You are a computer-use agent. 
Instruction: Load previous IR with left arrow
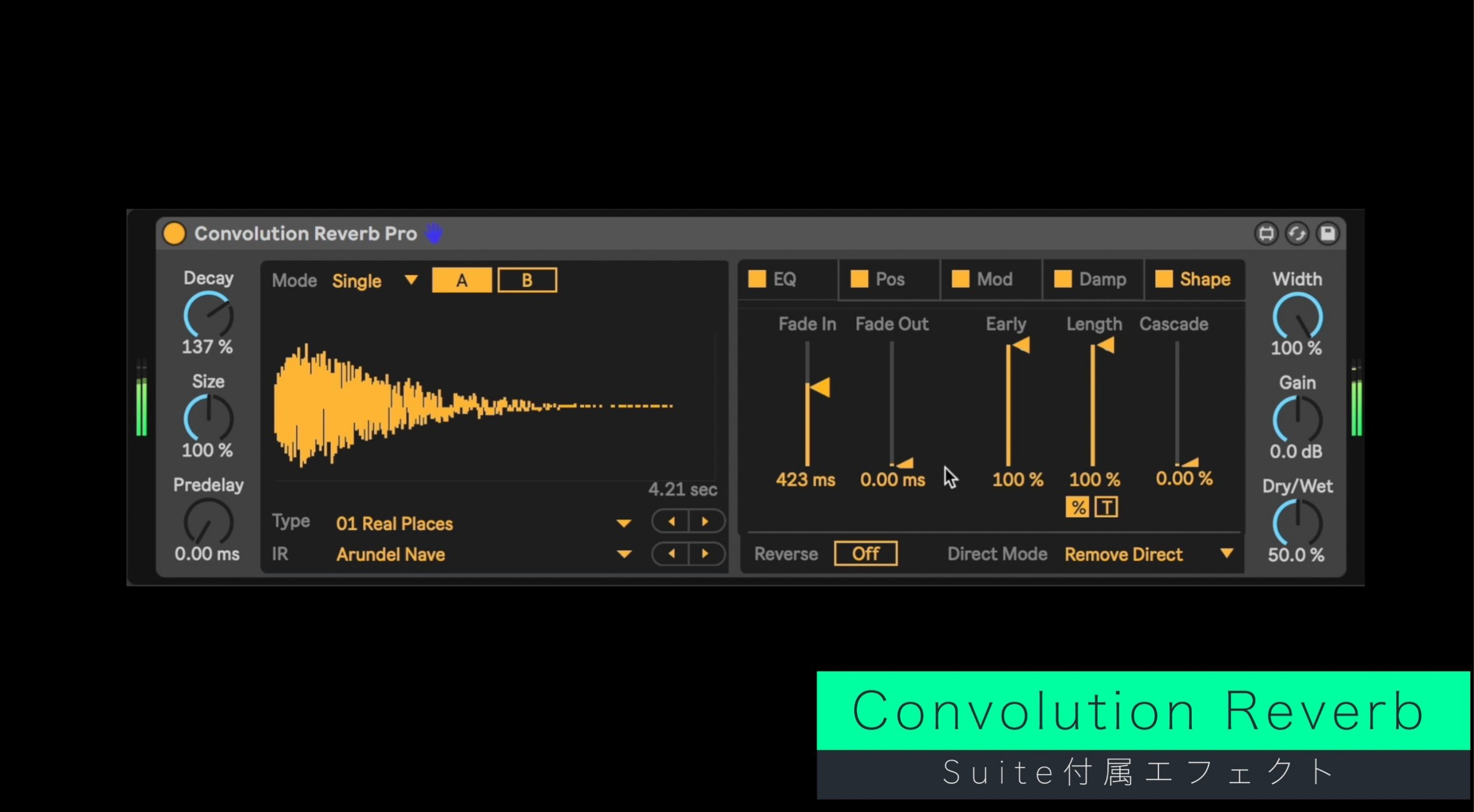671,554
